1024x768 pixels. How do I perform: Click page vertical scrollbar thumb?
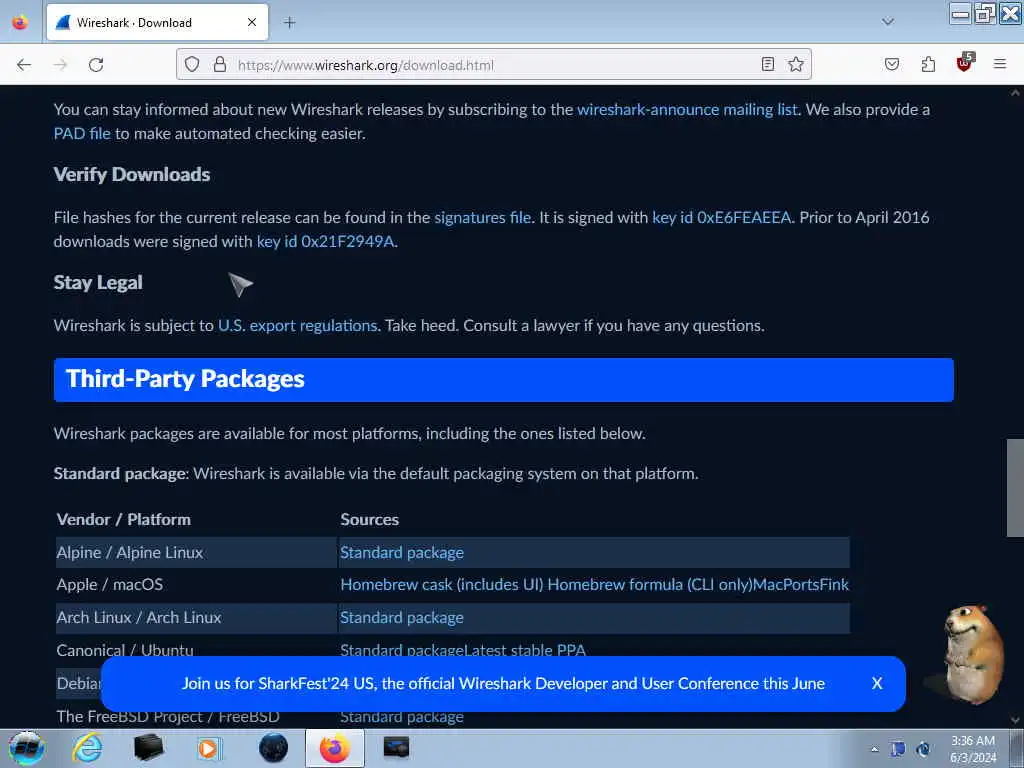[x=1015, y=488]
